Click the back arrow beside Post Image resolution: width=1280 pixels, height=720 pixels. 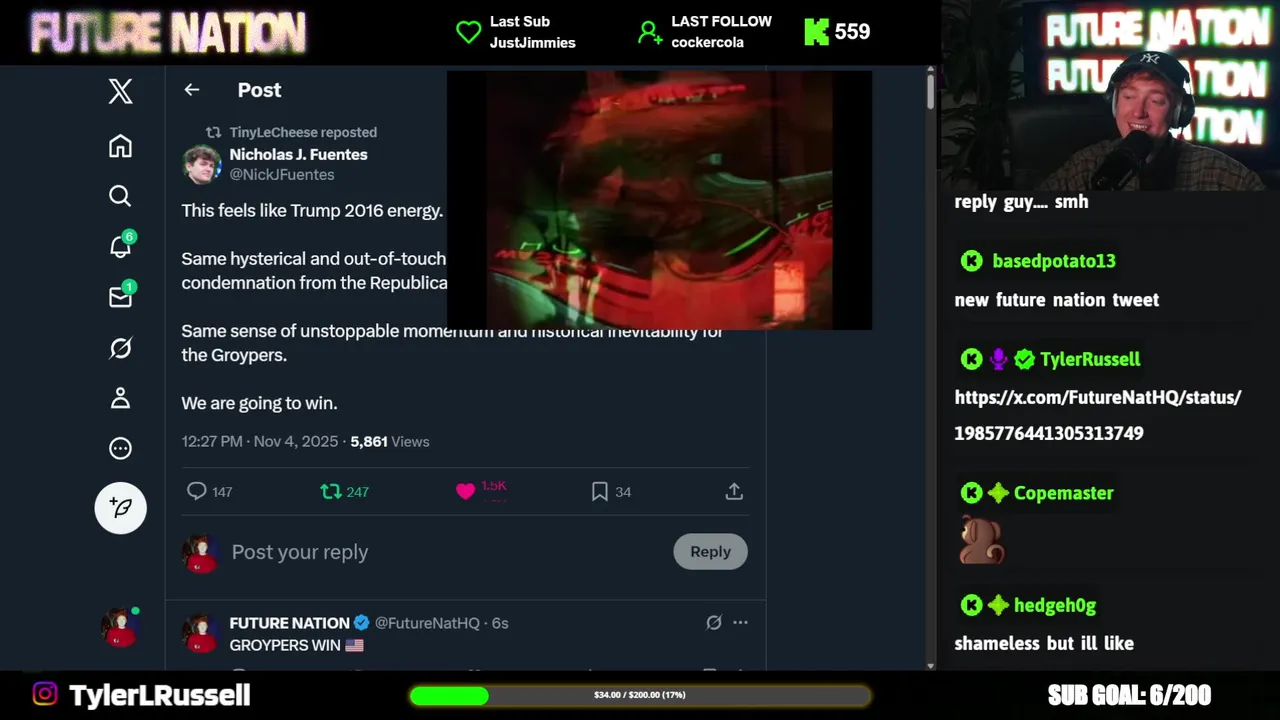(192, 90)
